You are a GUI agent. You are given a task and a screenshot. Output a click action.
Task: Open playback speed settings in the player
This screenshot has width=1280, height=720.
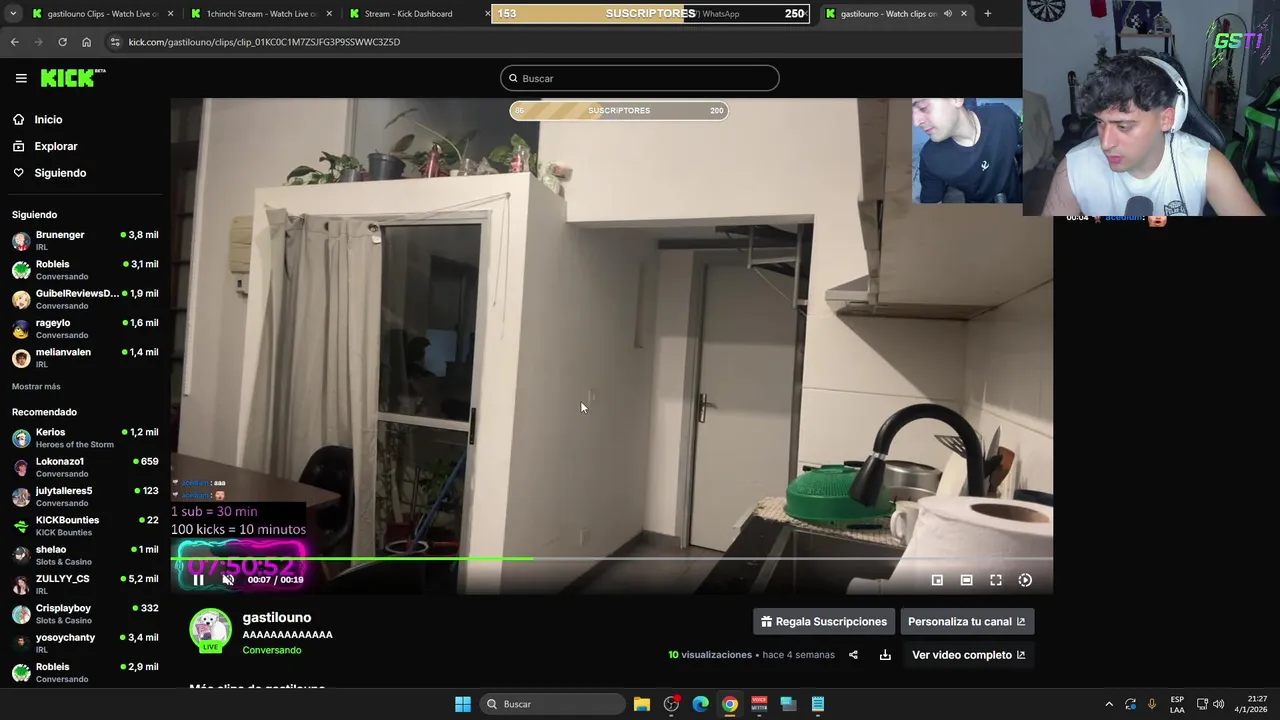click(1025, 580)
